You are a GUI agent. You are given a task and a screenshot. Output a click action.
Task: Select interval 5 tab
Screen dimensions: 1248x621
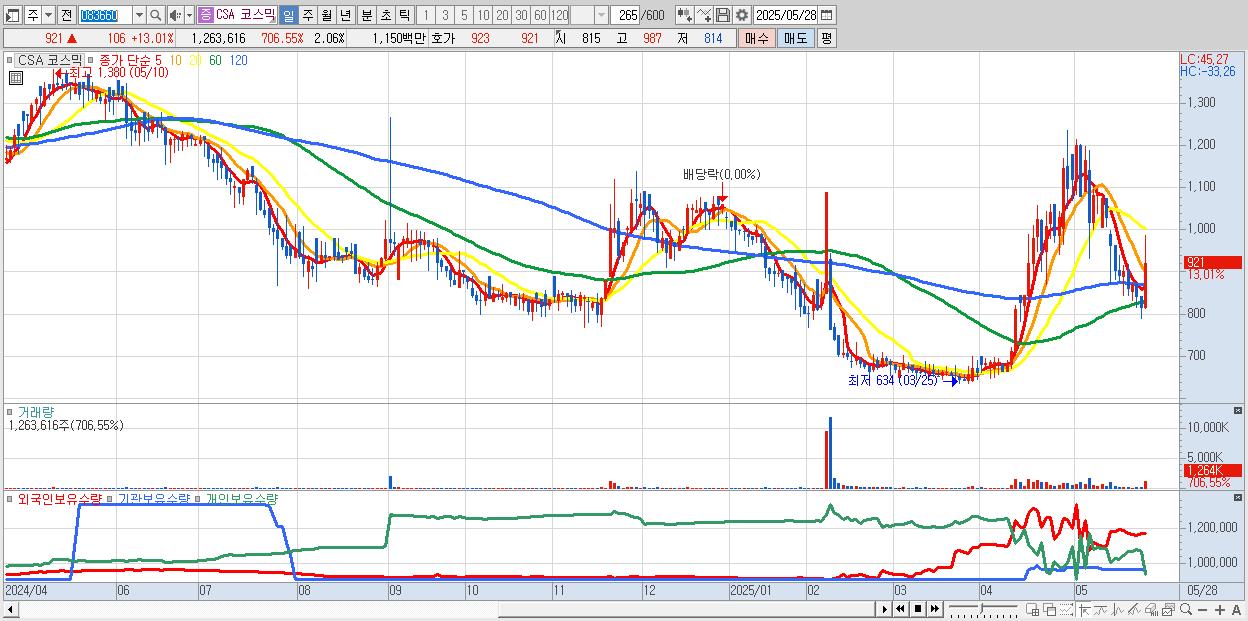pos(464,15)
